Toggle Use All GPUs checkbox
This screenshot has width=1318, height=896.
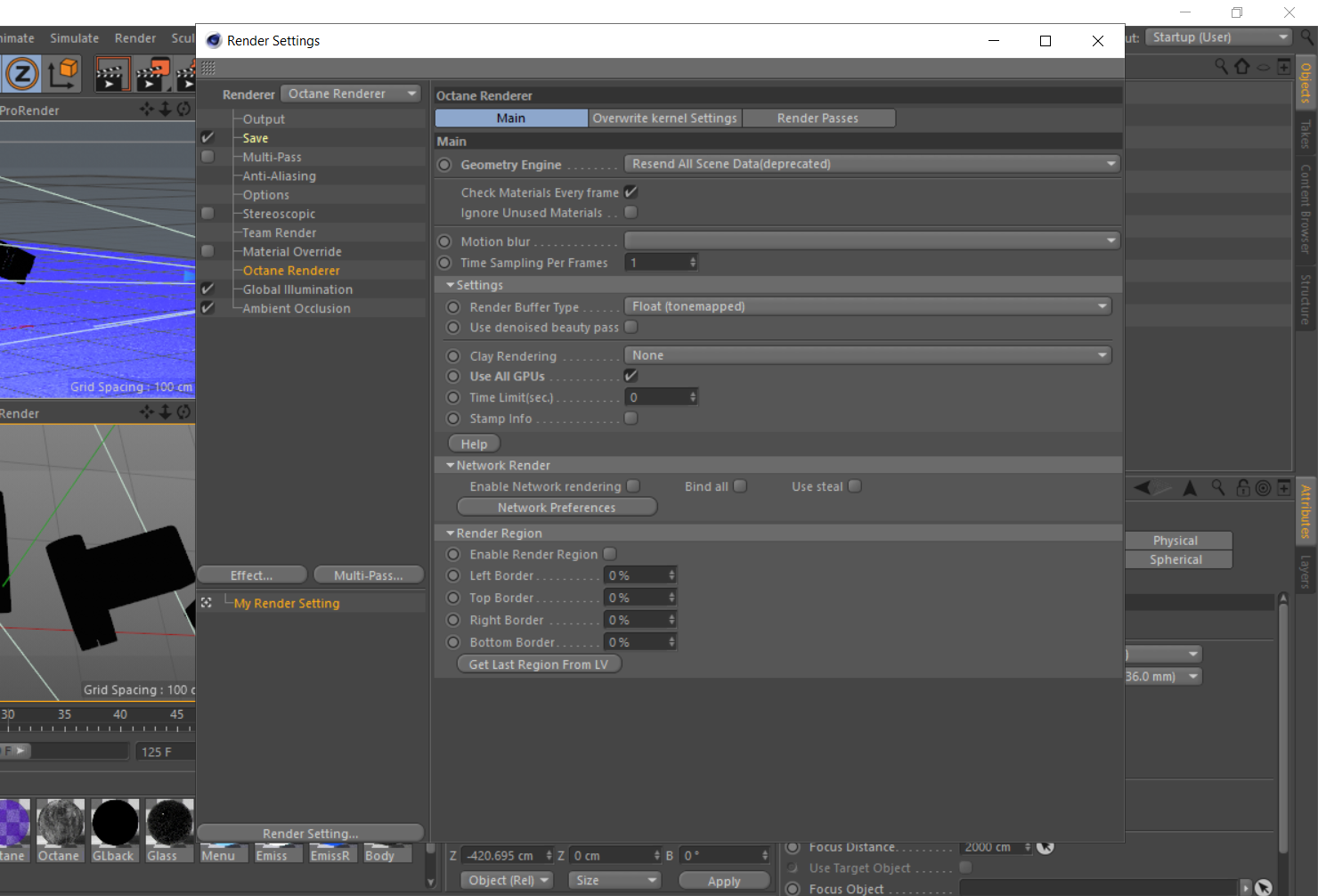(x=631, y=376)
